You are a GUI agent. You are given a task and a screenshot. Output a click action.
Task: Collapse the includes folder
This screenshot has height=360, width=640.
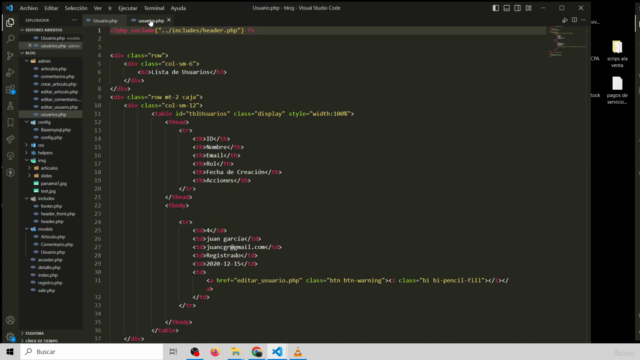(x=46, y=198)
